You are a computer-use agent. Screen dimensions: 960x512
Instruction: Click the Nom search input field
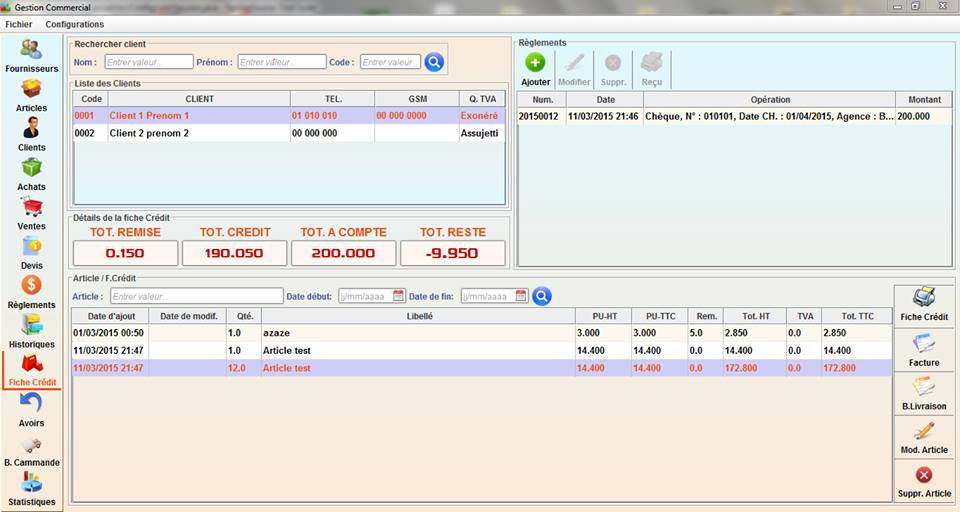pos(148,62)
